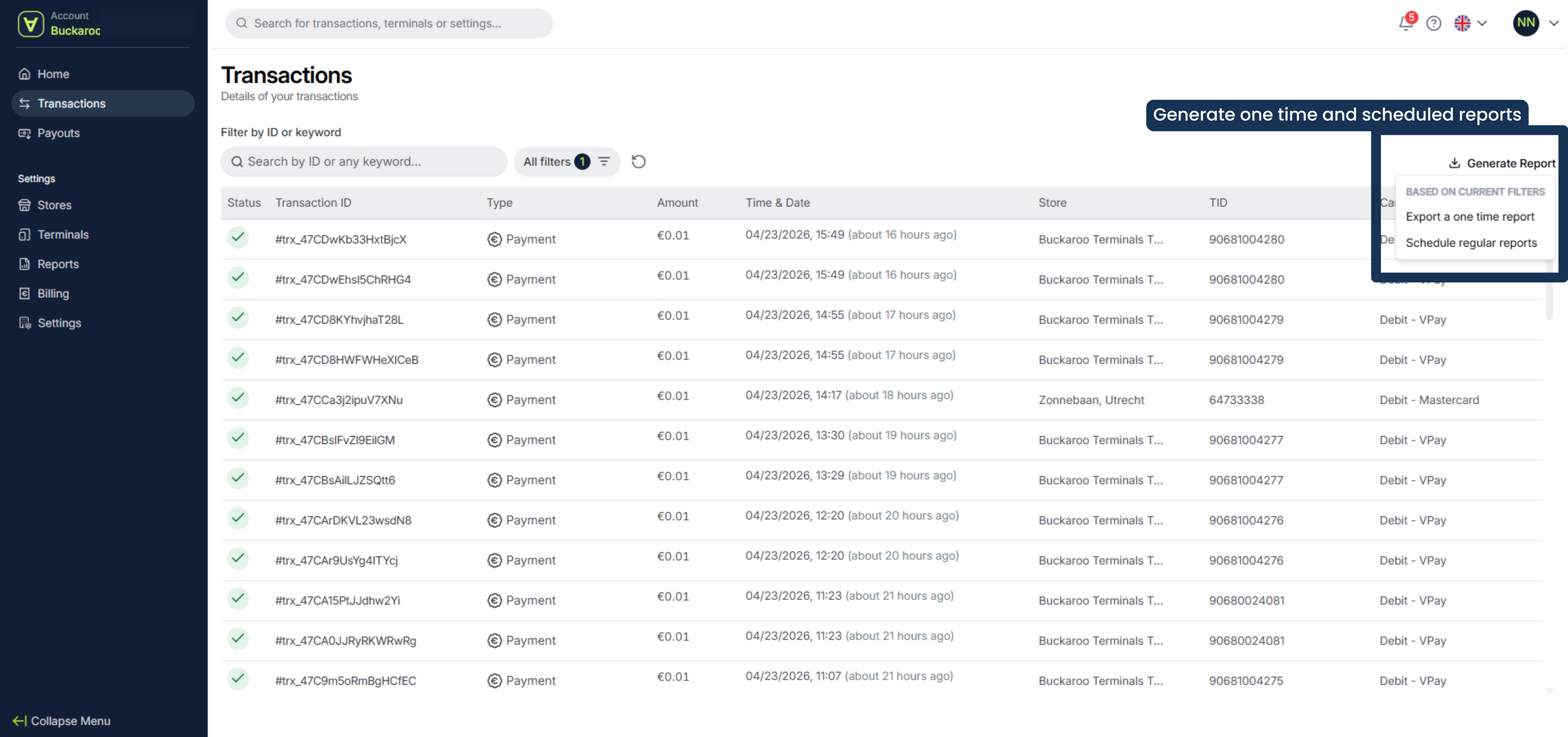Image resolution: width=1568 pixels, height=737 pixels.
Task: Sort by Amount column header
Action: (677, 203)
